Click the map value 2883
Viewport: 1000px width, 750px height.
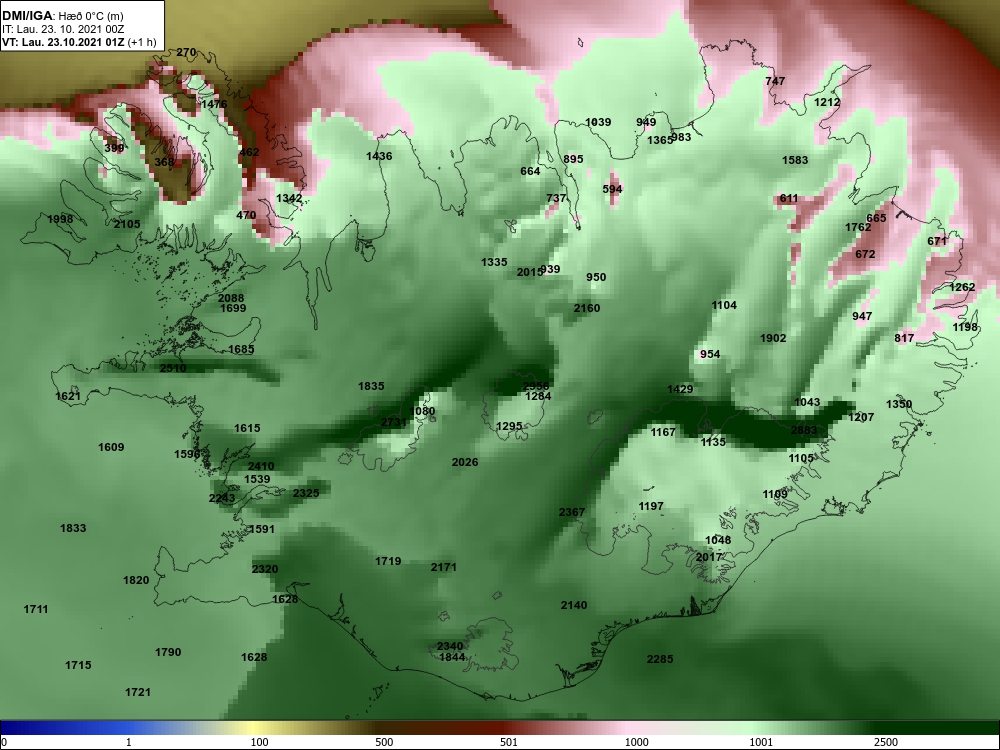coord(804,430)
